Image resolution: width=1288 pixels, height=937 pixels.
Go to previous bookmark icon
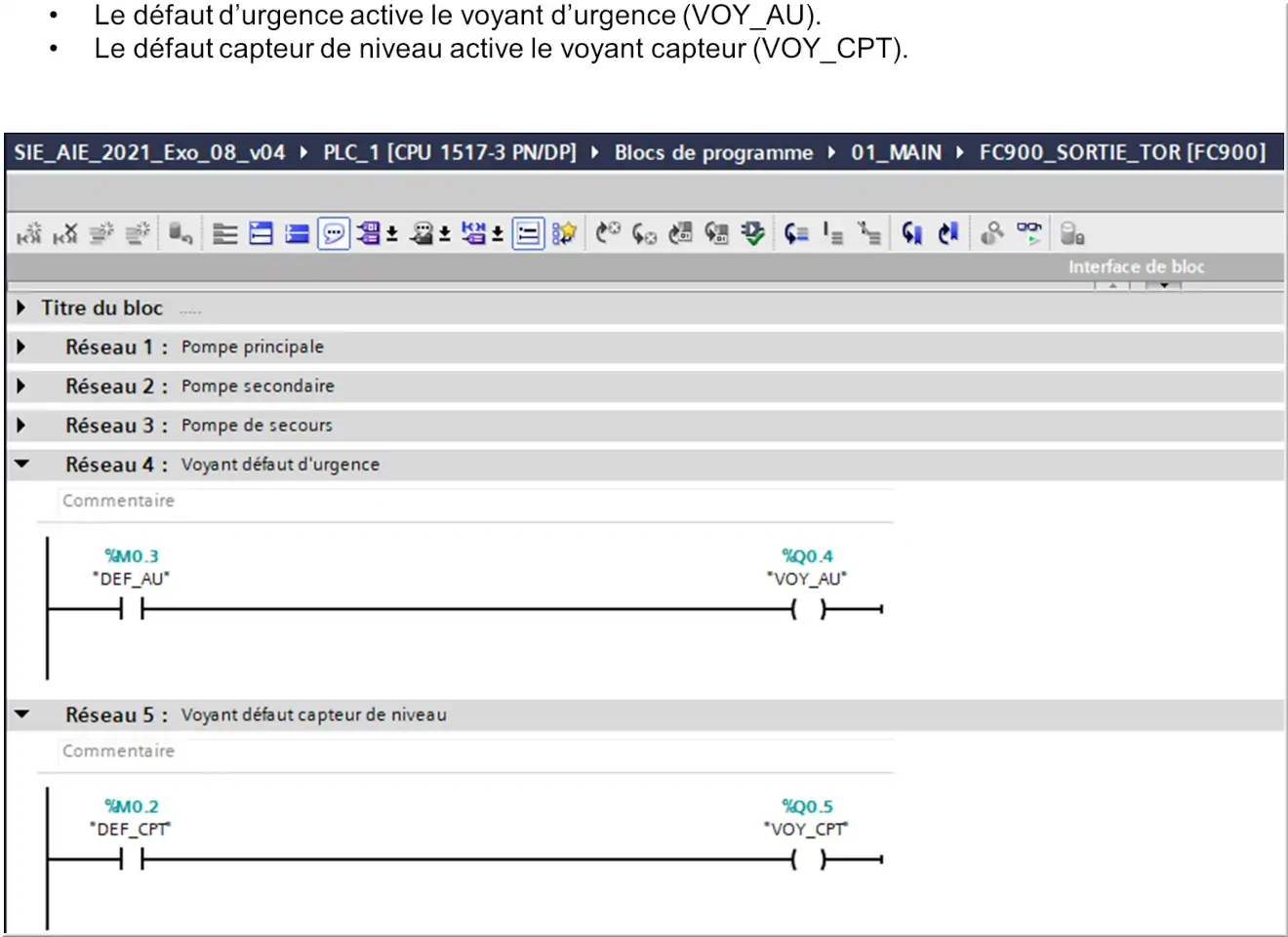point(911,233)
